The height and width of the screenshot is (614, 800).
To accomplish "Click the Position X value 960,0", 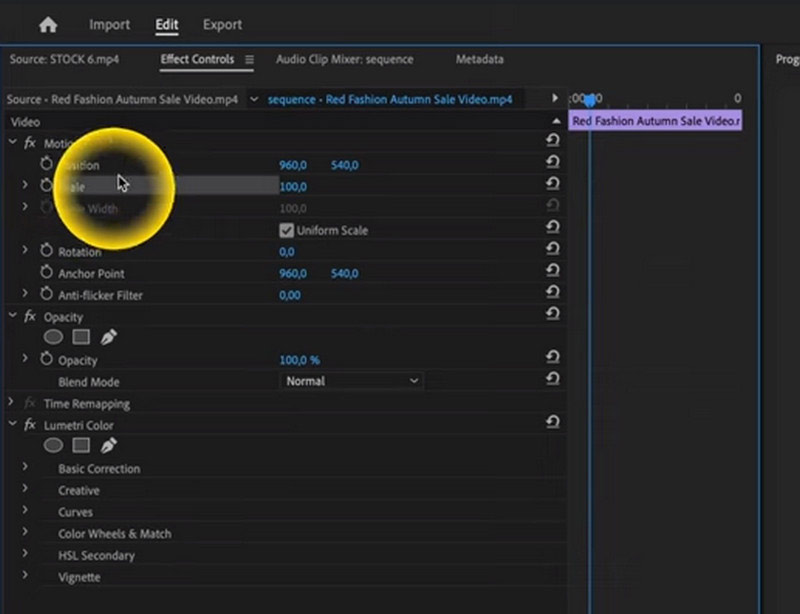I will point(293,165).
